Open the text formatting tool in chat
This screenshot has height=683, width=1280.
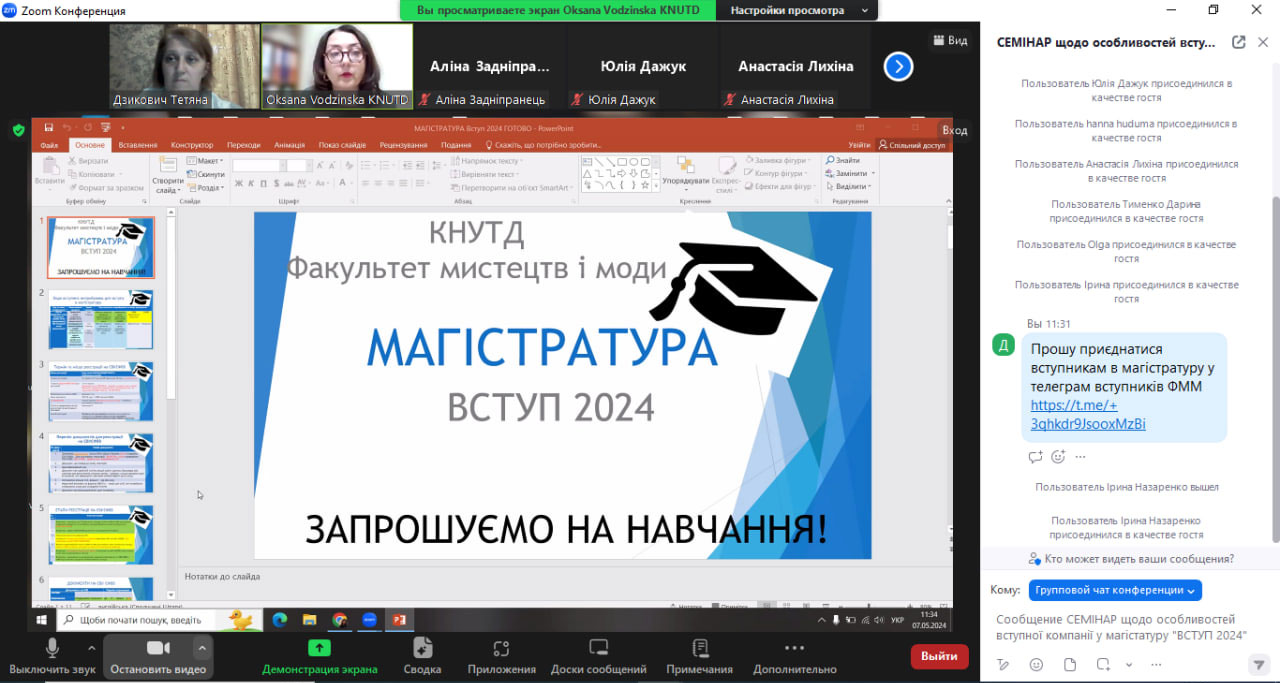1004,664
